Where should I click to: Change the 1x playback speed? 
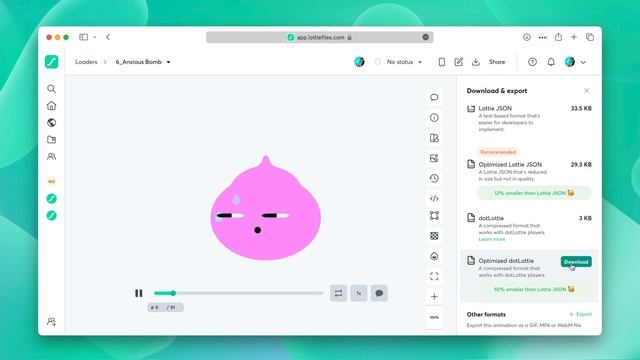359,293
